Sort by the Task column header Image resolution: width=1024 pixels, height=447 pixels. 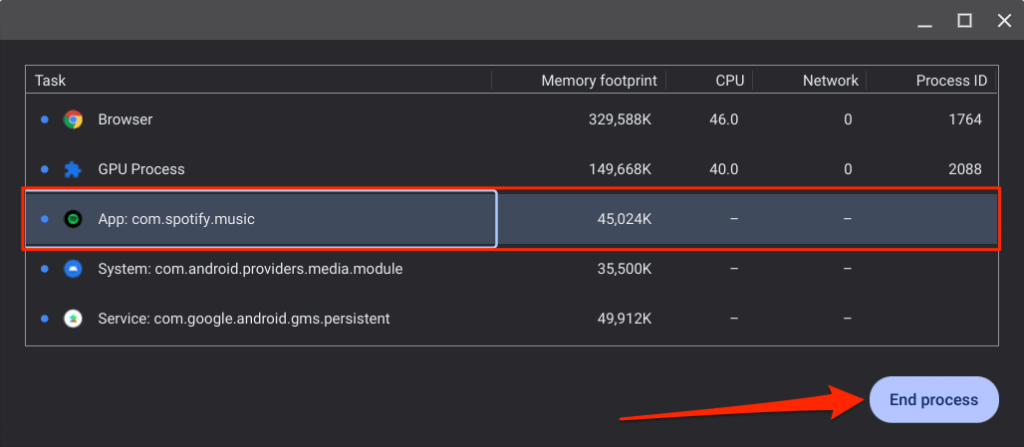(50, 81)
